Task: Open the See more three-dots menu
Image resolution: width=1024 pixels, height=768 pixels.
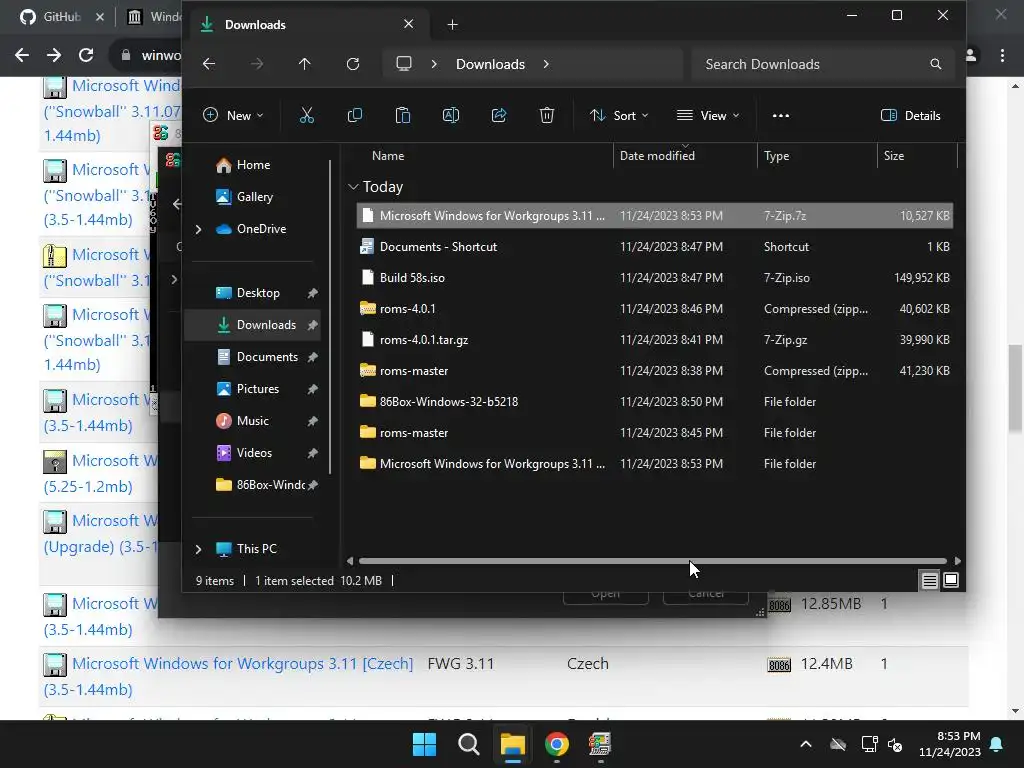Action: click(780, 116)
